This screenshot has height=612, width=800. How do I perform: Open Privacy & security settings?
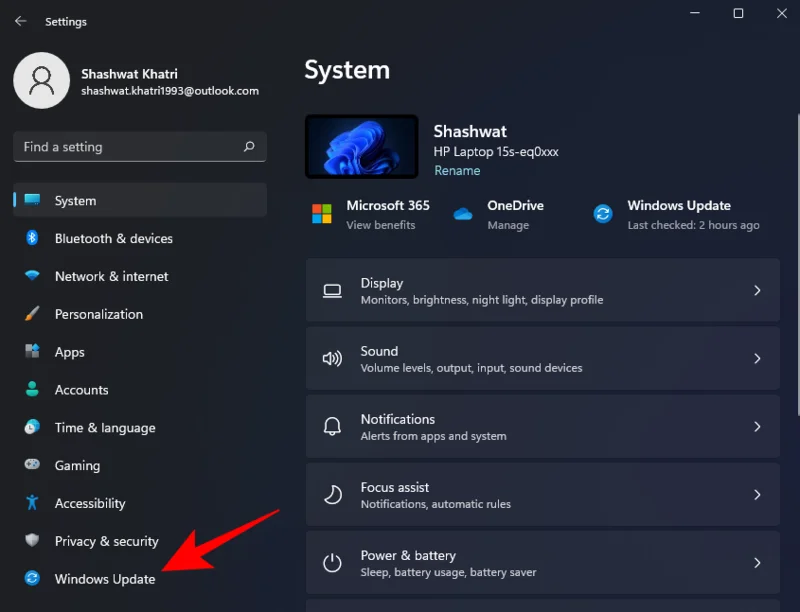tap(106, 541)
